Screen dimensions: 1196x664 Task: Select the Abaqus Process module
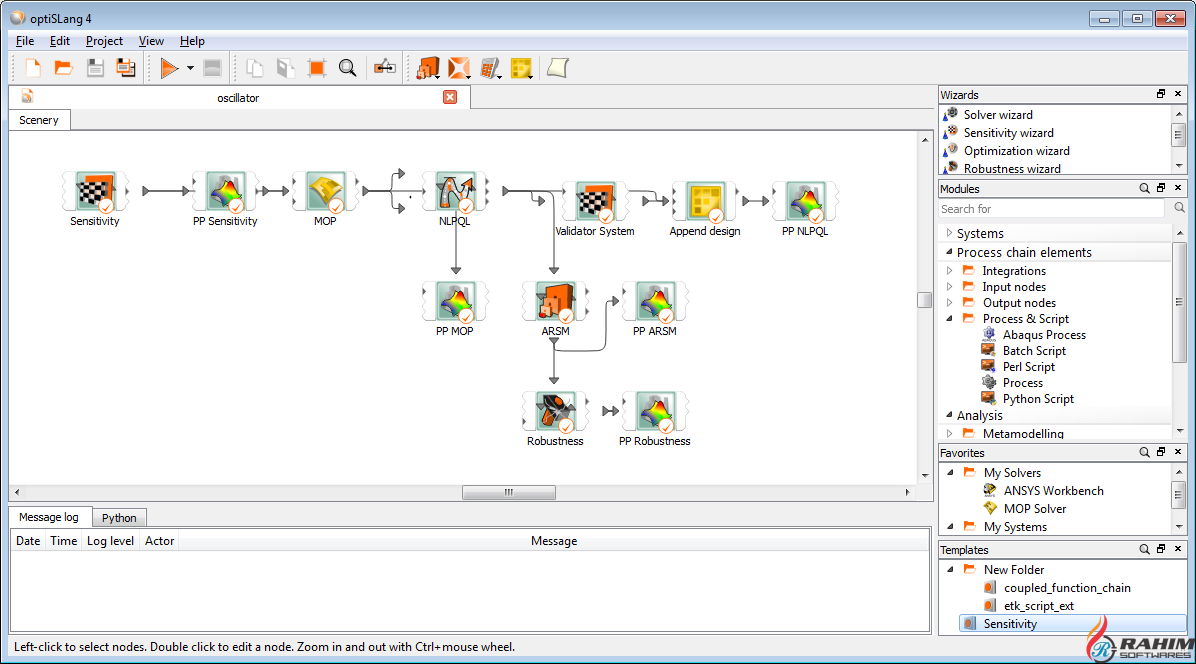(x=1043, y=335)
